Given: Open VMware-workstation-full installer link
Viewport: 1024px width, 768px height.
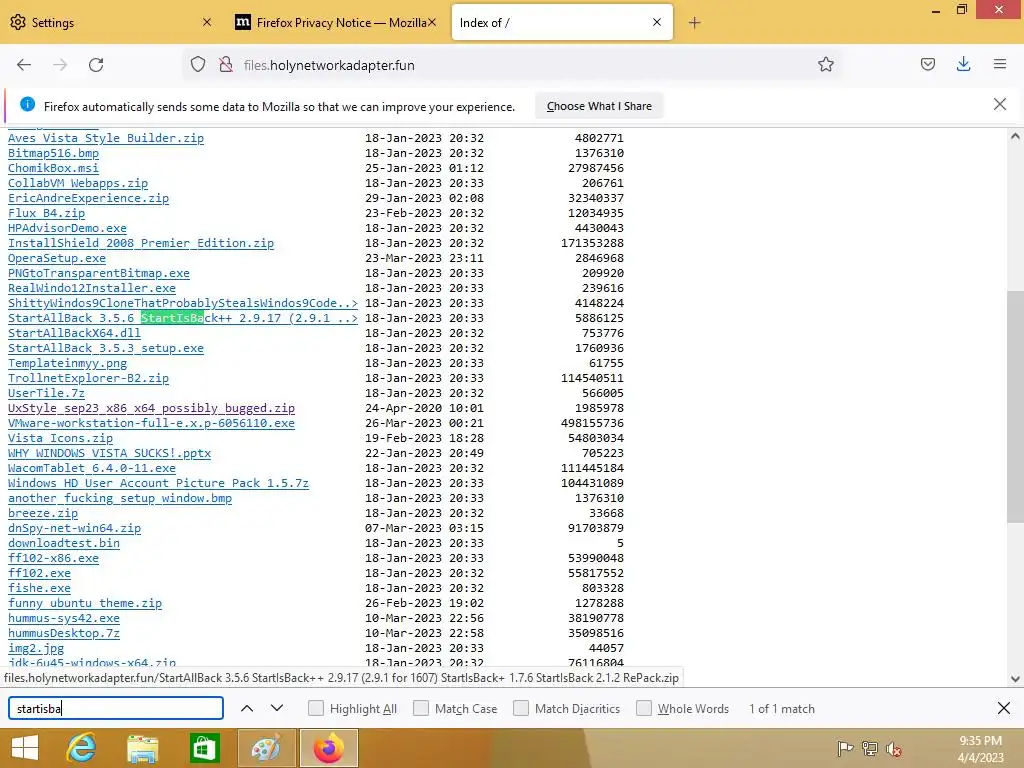Looking at the screenshot, I should pos(152,423).
